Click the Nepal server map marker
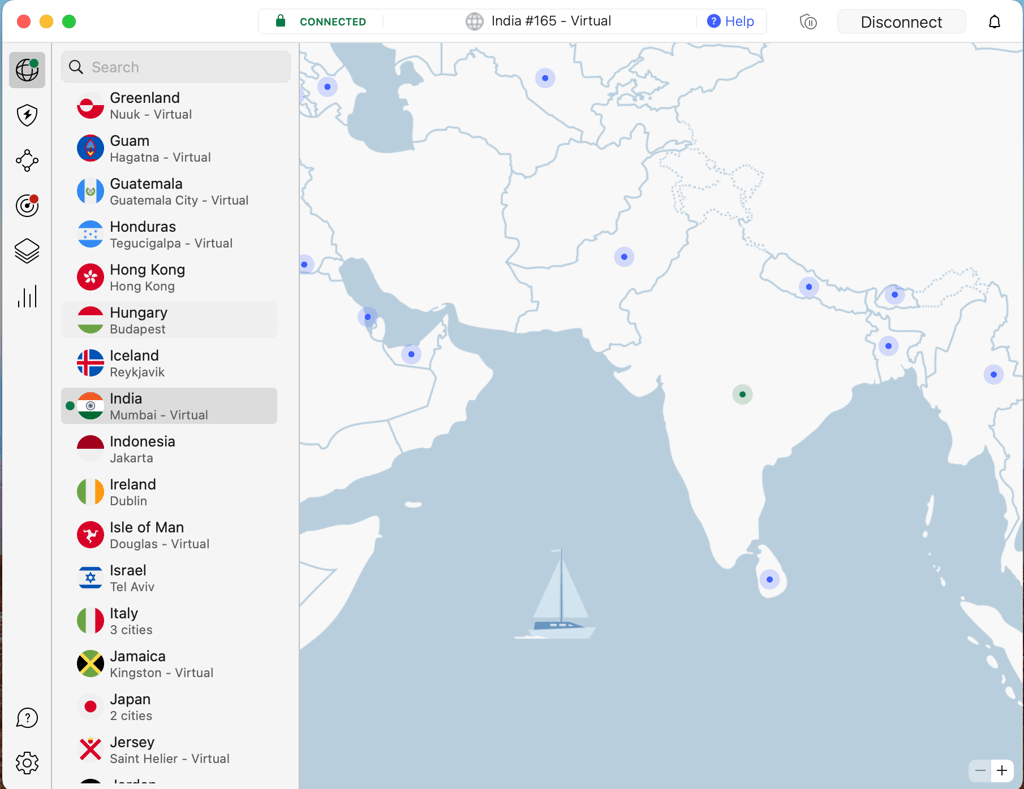The width and height of the screenshot is (1024, 789). click(808, 287)
